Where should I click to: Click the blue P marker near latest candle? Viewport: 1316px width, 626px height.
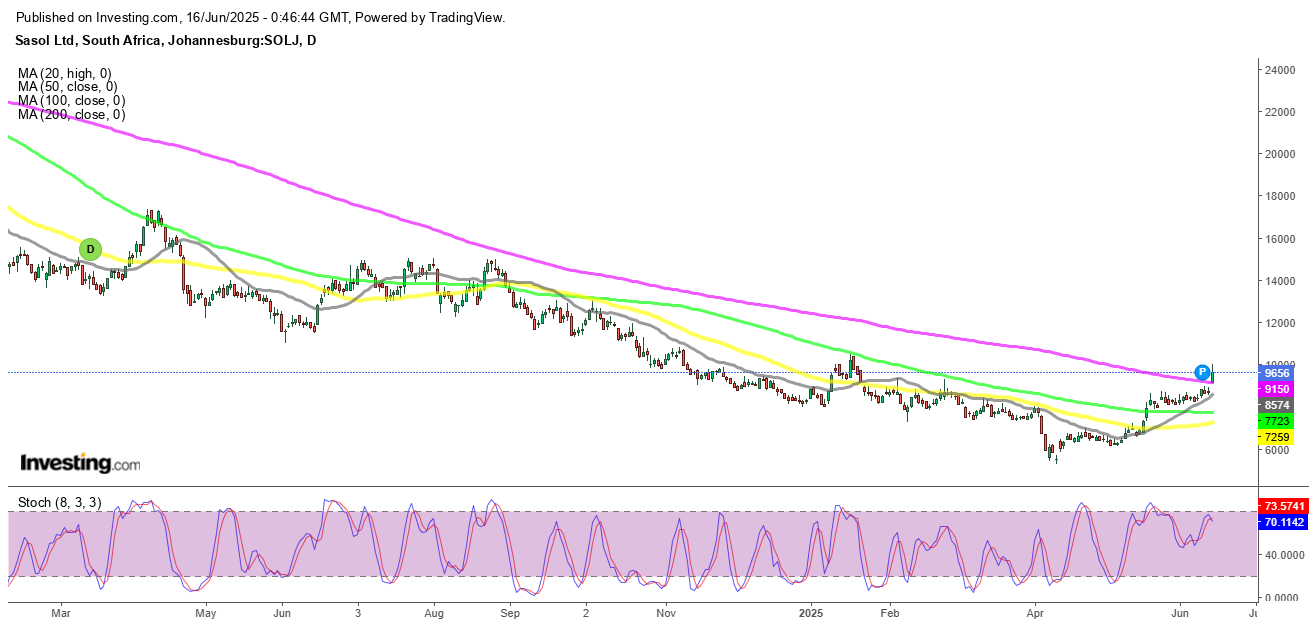click(1202, 372)
